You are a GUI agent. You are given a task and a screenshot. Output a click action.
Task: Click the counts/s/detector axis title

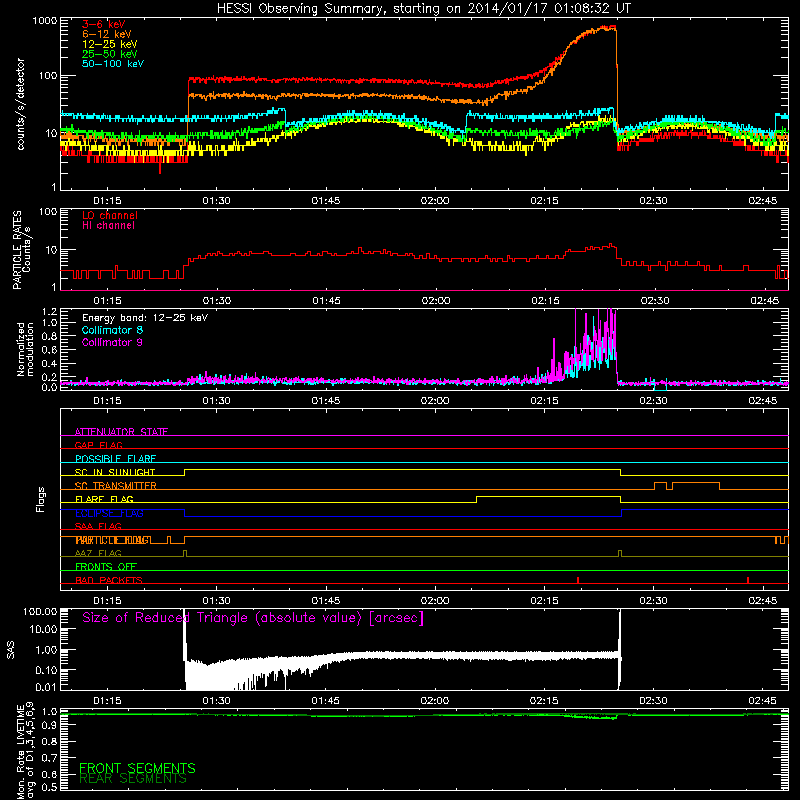click(x=20, y=104)
